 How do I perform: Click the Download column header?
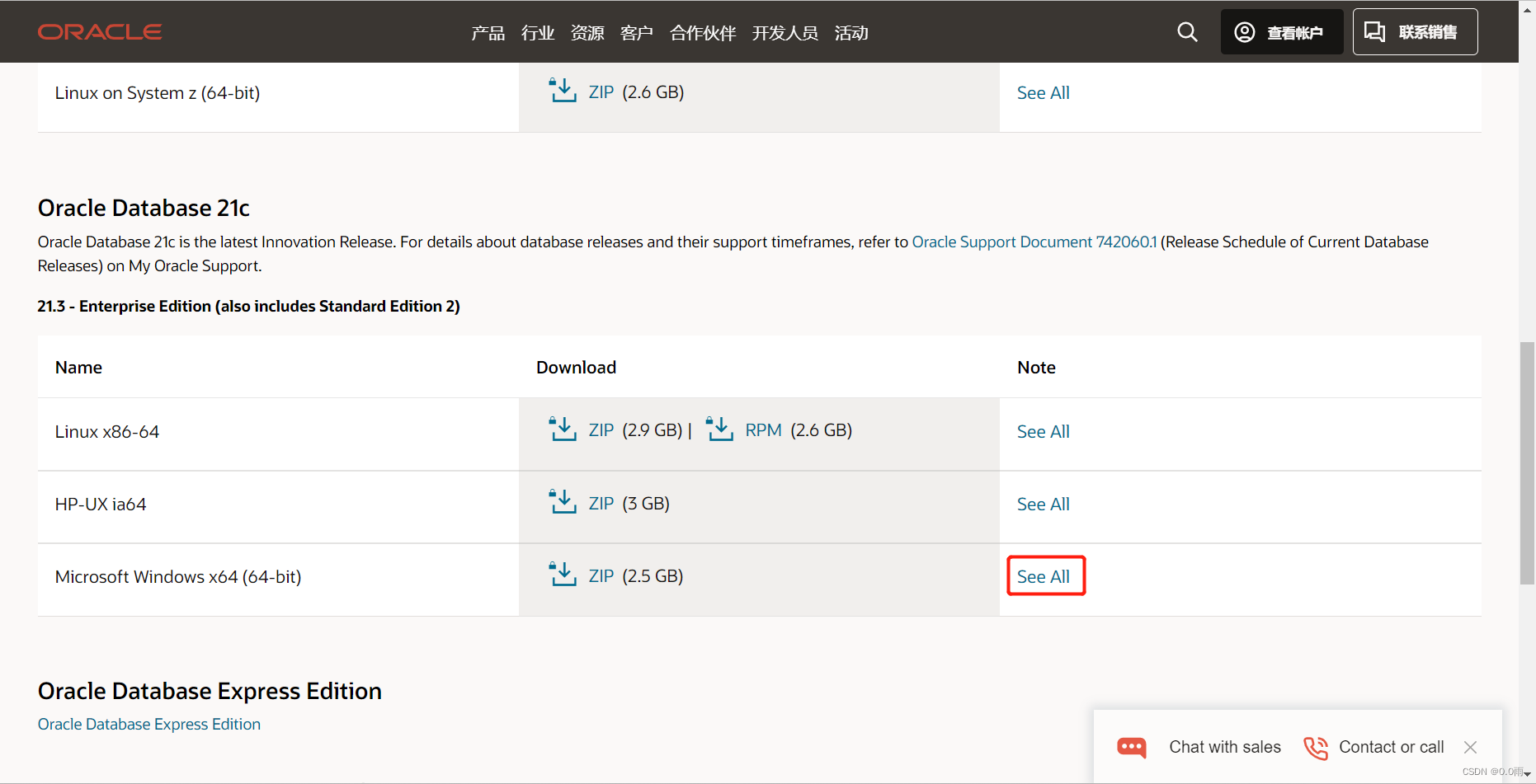point(576,368)
